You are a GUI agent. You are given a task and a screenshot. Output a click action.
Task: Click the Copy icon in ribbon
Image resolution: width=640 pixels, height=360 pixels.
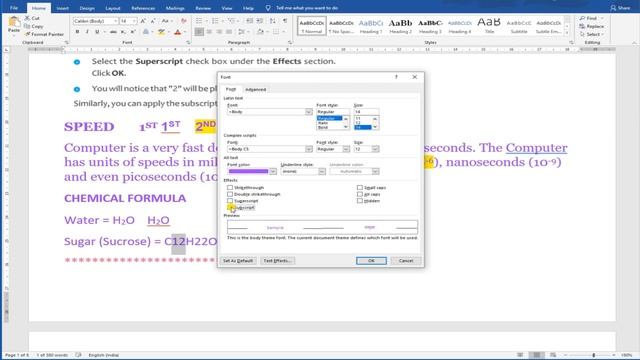(x=27, y=26)
